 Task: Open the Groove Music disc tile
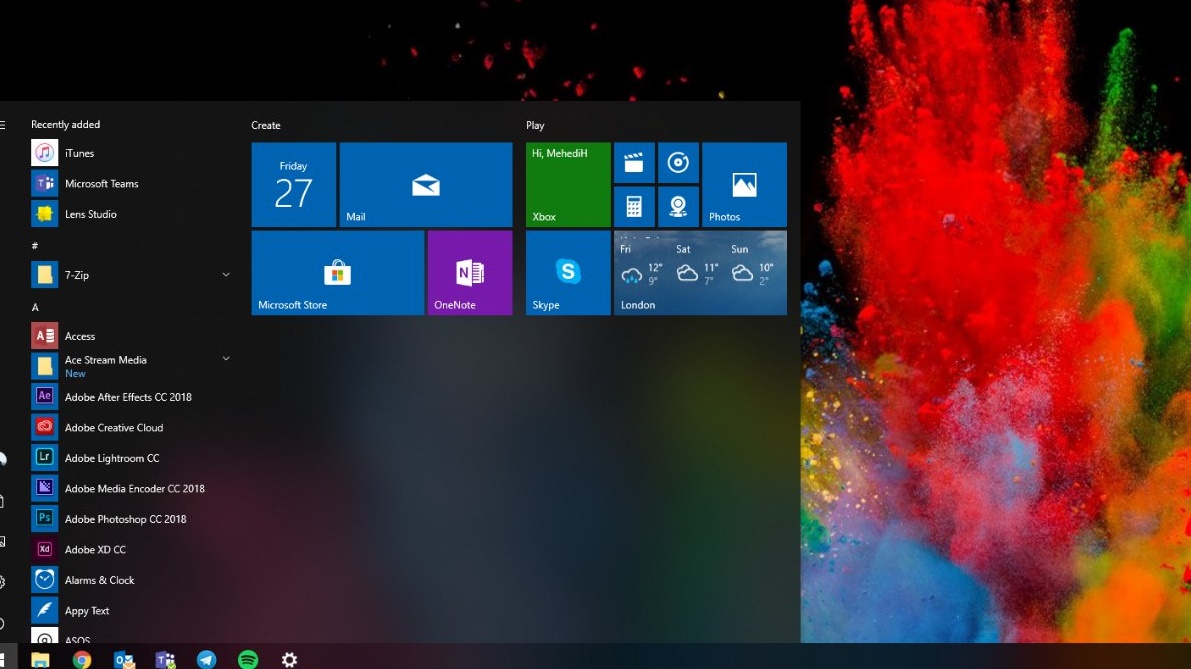coord(678,163)
